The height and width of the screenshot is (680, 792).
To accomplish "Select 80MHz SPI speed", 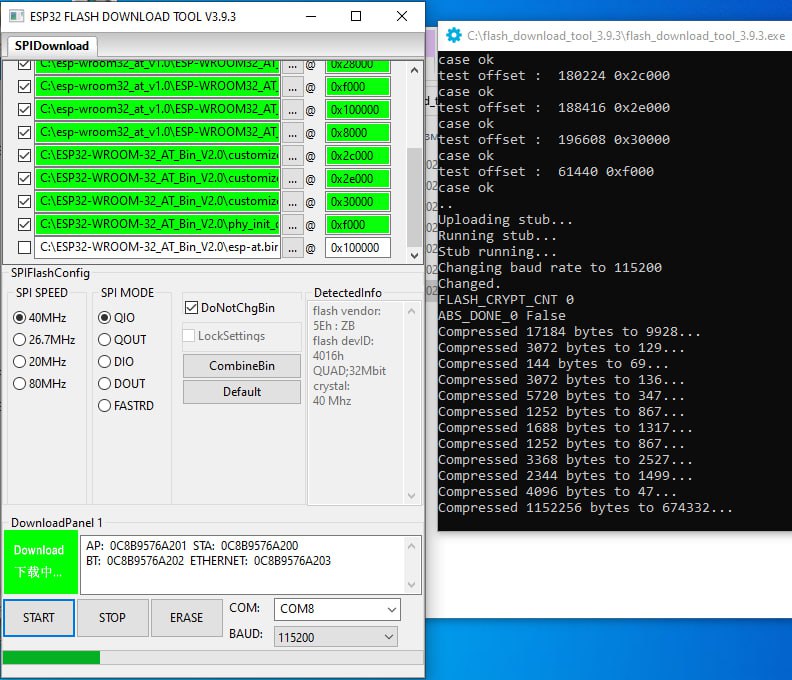I will 19,383.
